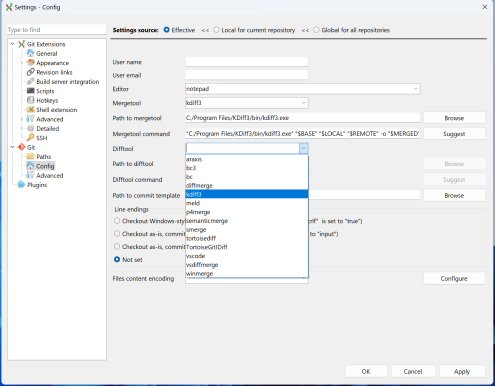Viewport: 495px width, 386px height.
Task: Open the Git Paths tree item
Action: [44, 156]
